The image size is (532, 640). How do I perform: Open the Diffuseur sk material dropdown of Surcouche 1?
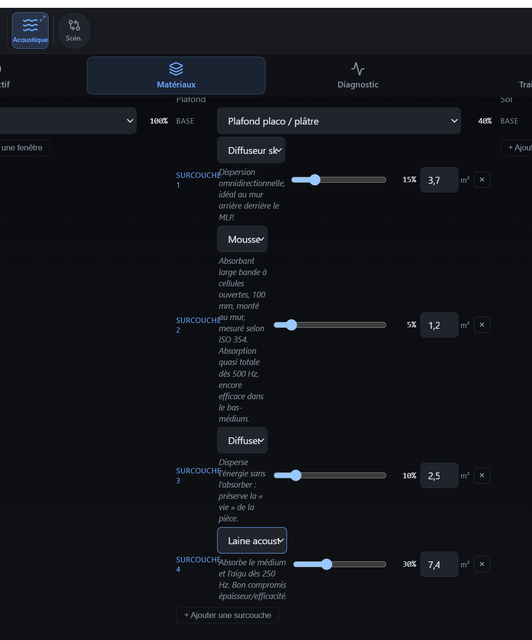(251, 150)
